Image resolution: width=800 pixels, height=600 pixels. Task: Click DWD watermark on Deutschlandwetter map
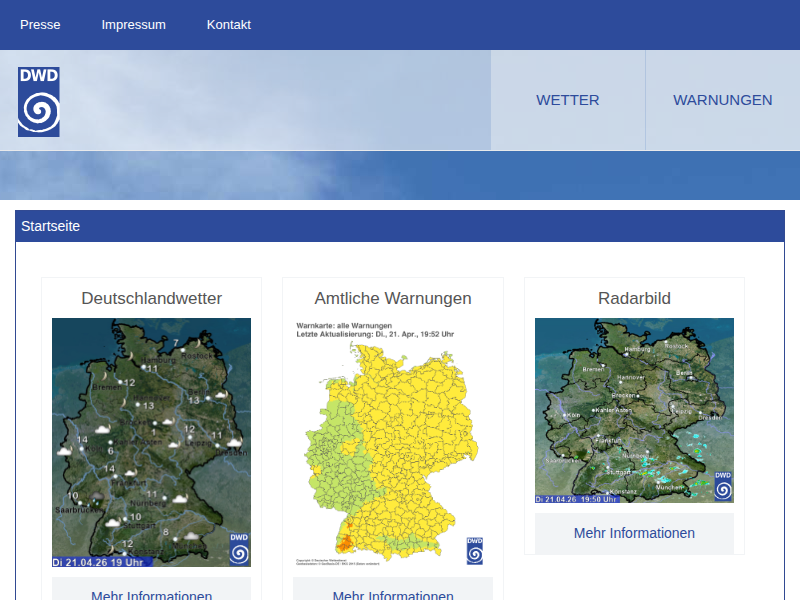click(x=239, y=549)
